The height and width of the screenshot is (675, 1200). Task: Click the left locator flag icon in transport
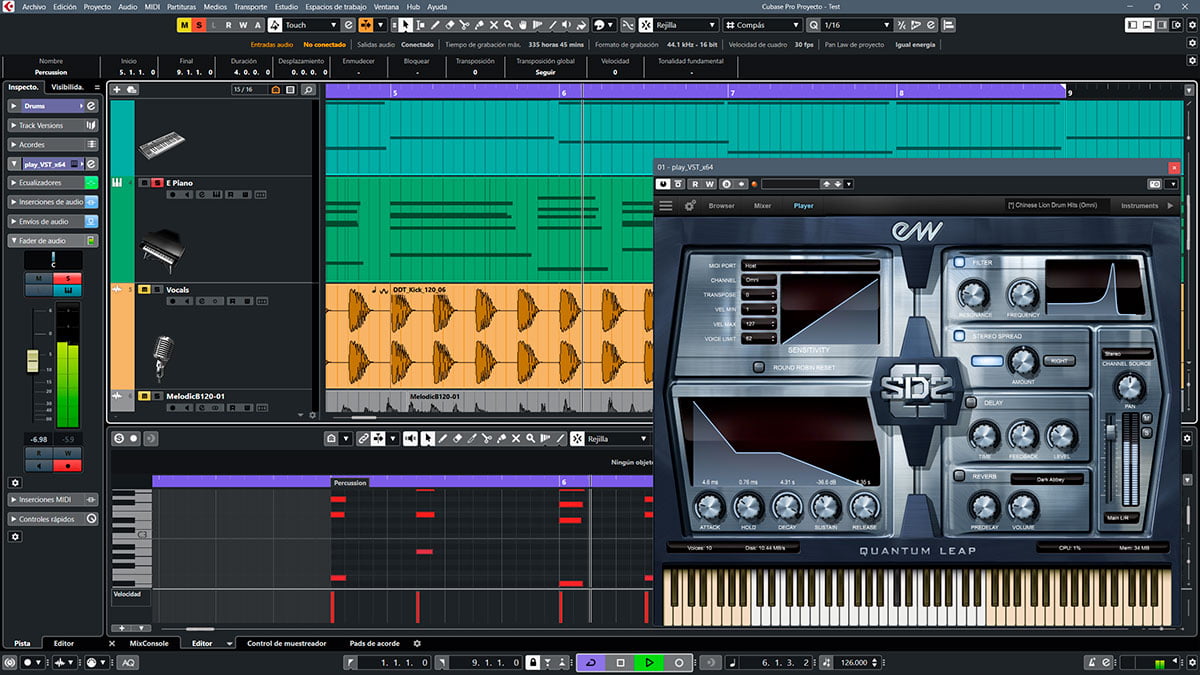(350, 662)
